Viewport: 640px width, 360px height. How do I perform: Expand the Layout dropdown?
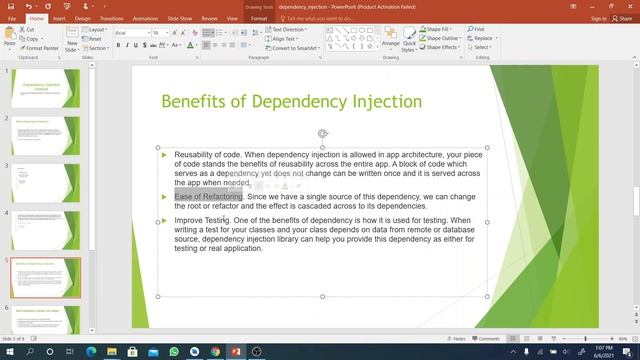tap(95, 30)
